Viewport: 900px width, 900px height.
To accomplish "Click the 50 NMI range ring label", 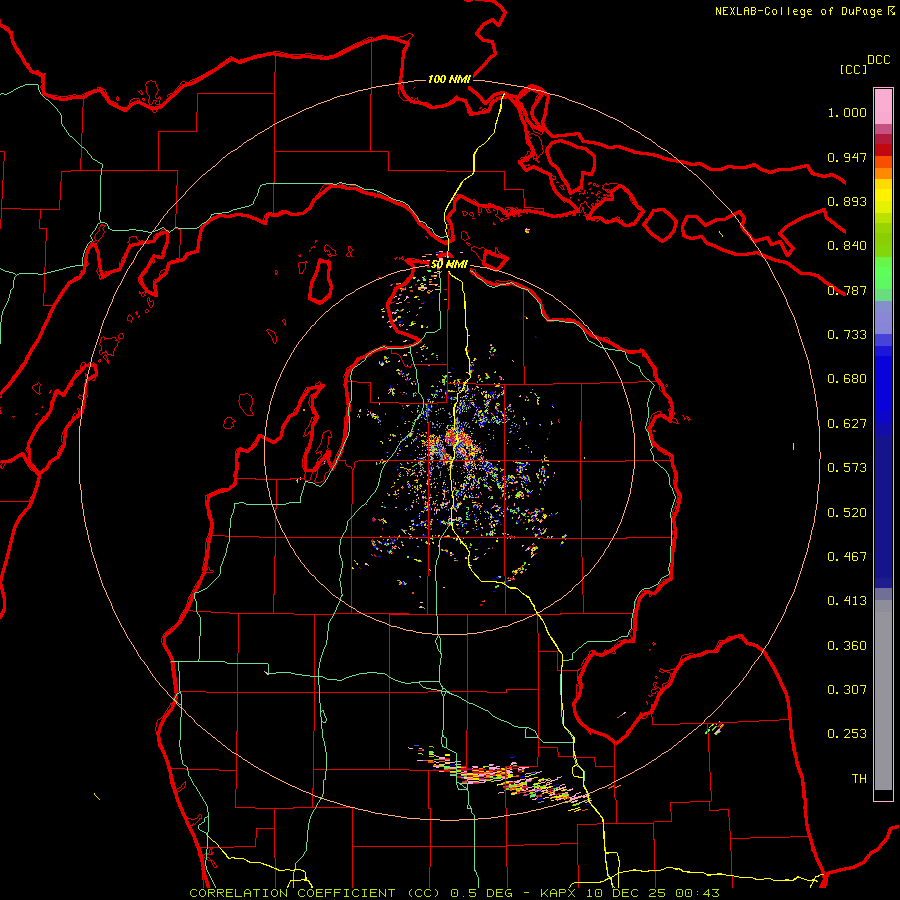I will pos(449,265).
